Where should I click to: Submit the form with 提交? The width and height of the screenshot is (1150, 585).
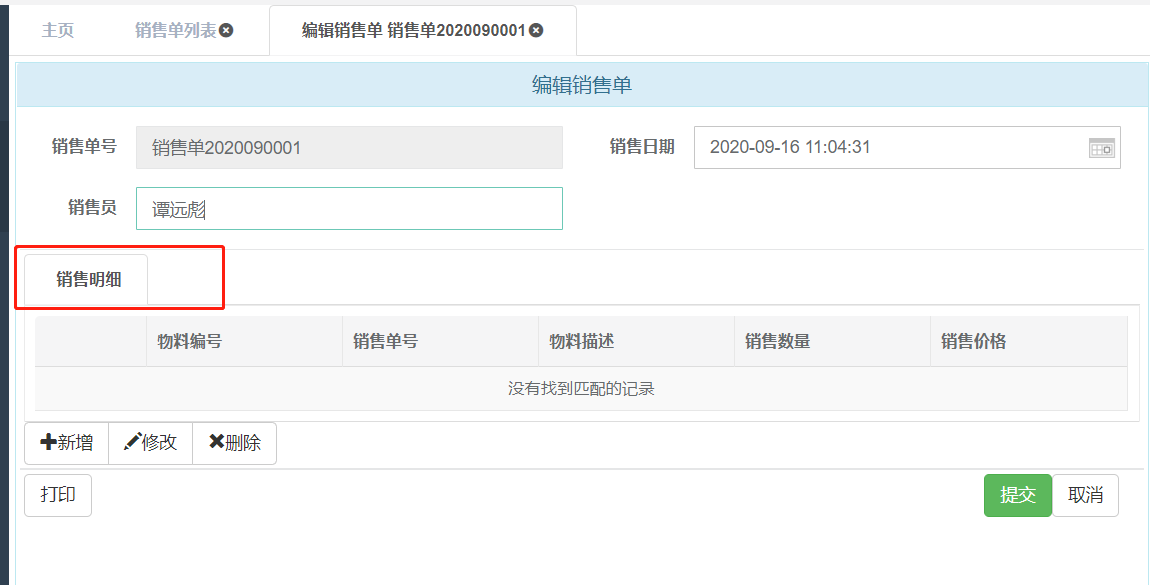1018,495
